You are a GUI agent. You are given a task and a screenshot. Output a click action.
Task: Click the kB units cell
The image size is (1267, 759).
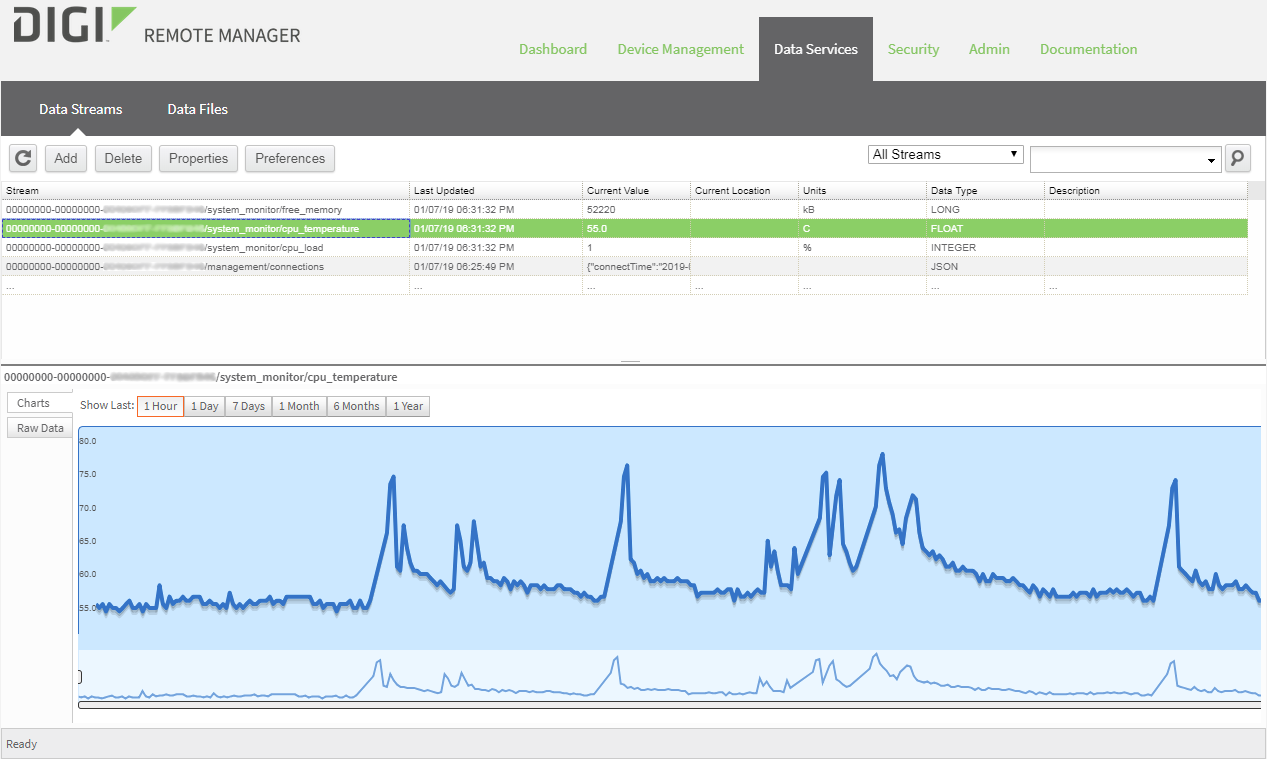863,210
